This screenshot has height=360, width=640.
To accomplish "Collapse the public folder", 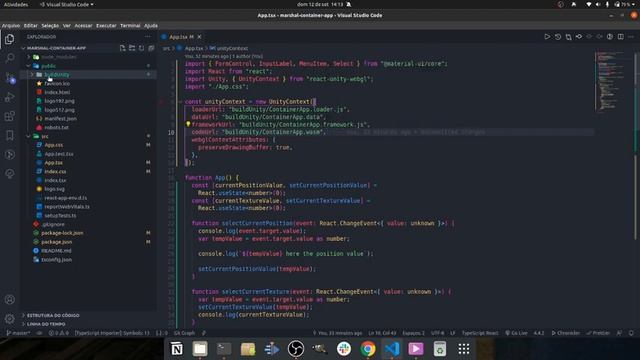I will pyautogui.click(x=29, y=66).
